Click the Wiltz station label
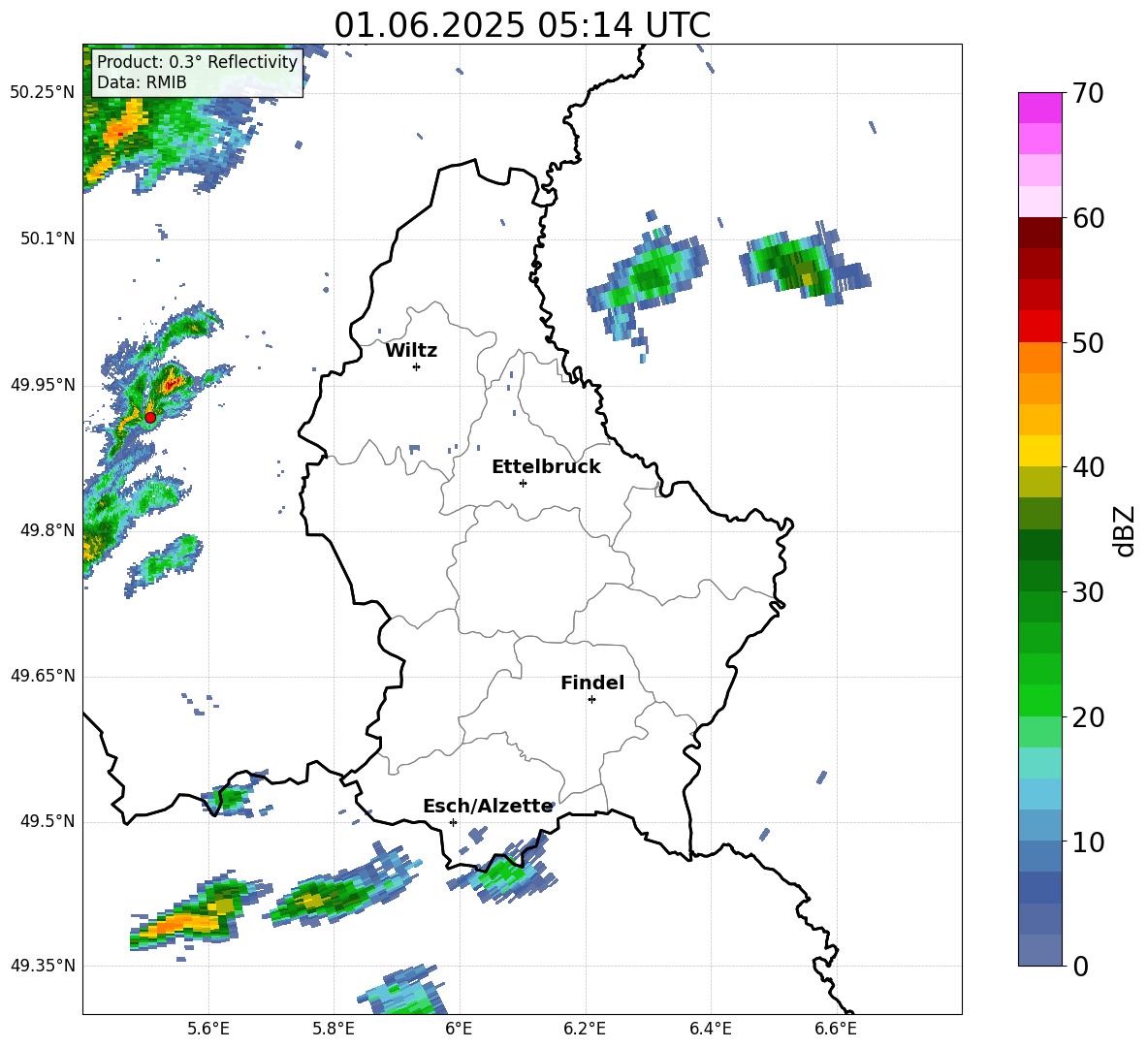 point(411,351)
